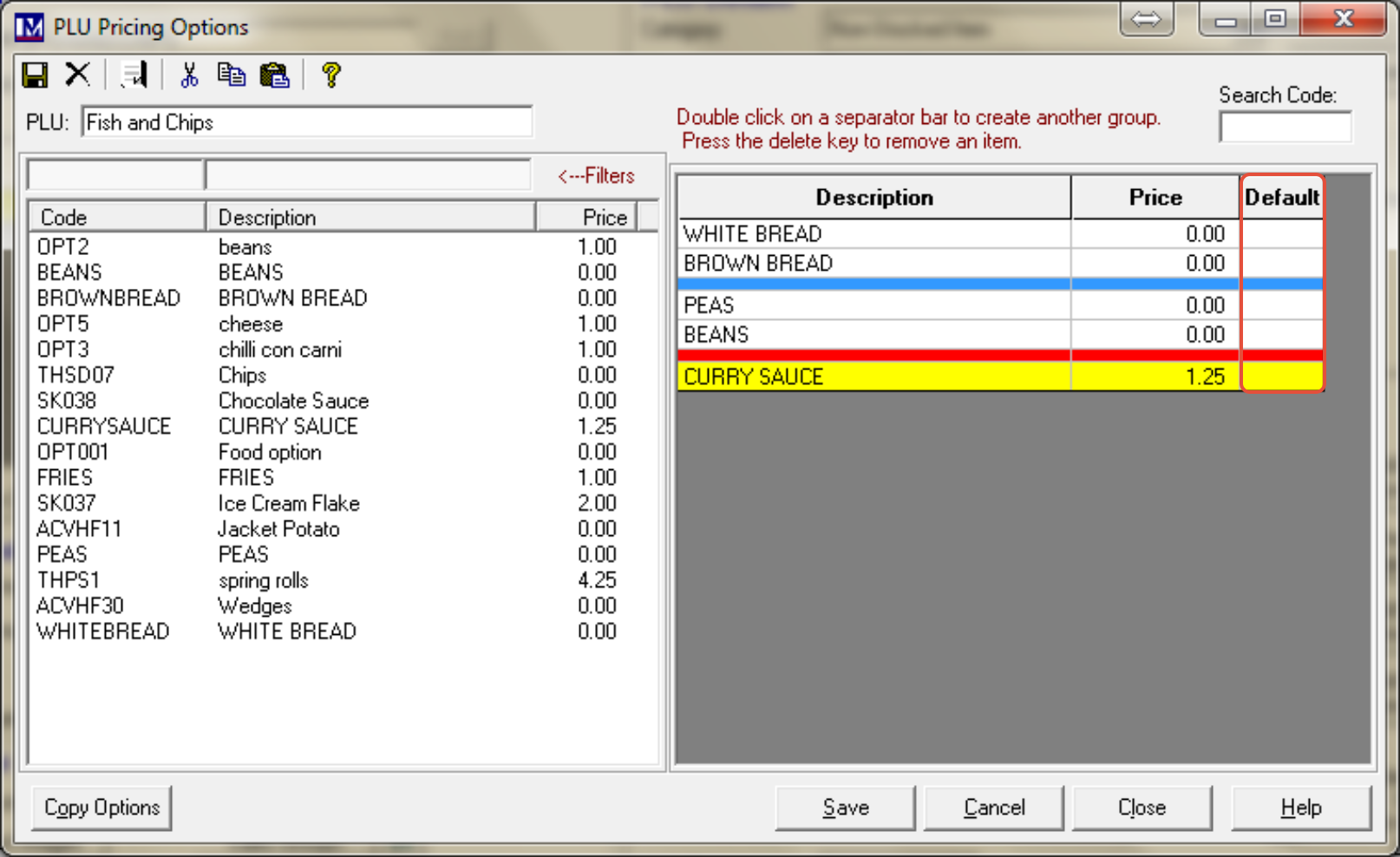Click the Help button
The image size is (1400, 857).
1301,808
